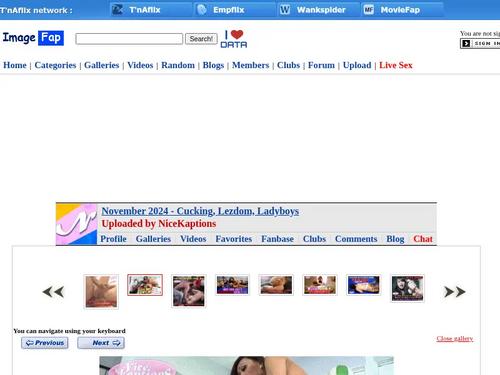This screenshot has width=500, height=375.
Task: Open the Categories menu item
Action: tap(55, 65)
